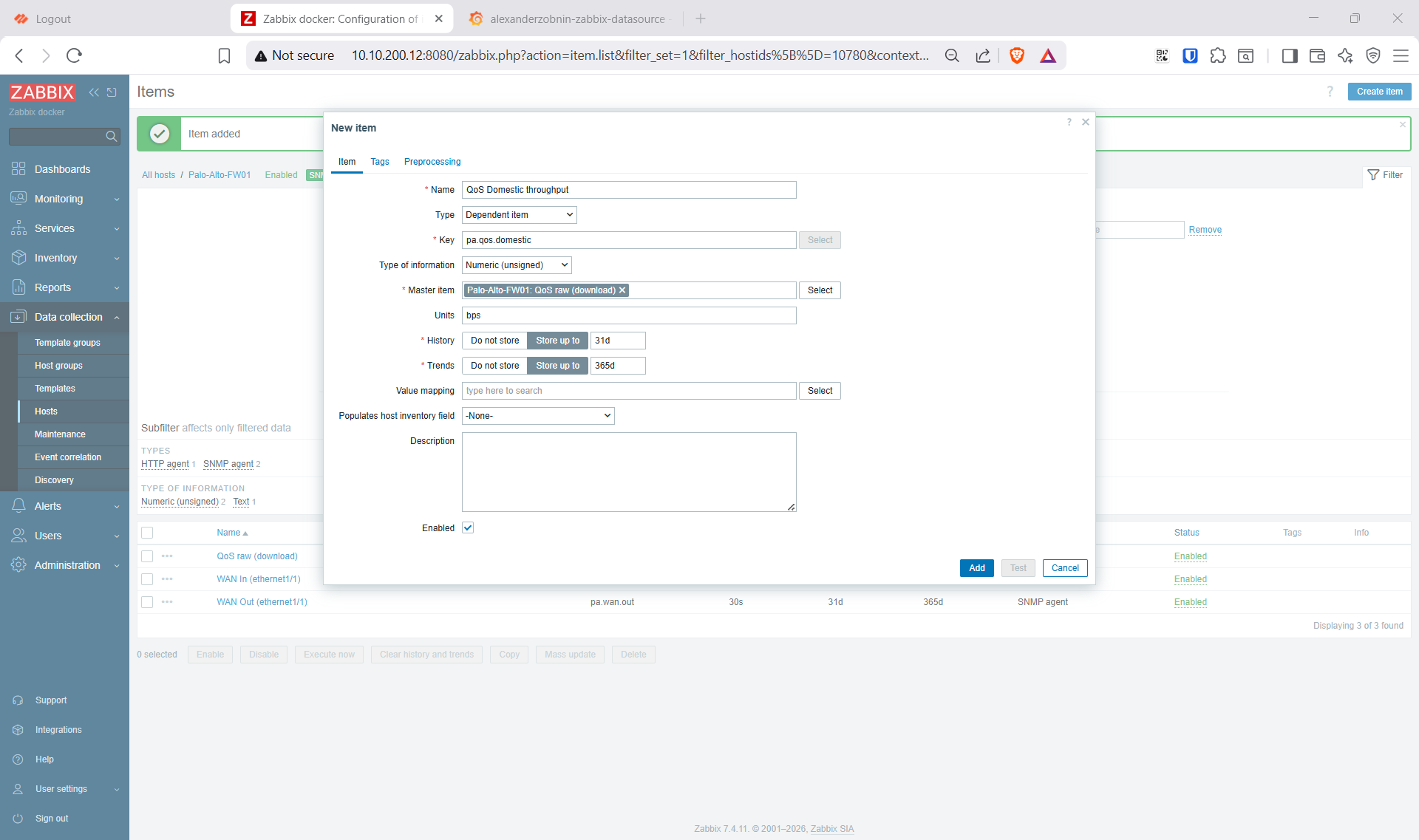Open the browser zoom magnifier icon
This screenshot has width=1419, height=840.
[952, 55]
